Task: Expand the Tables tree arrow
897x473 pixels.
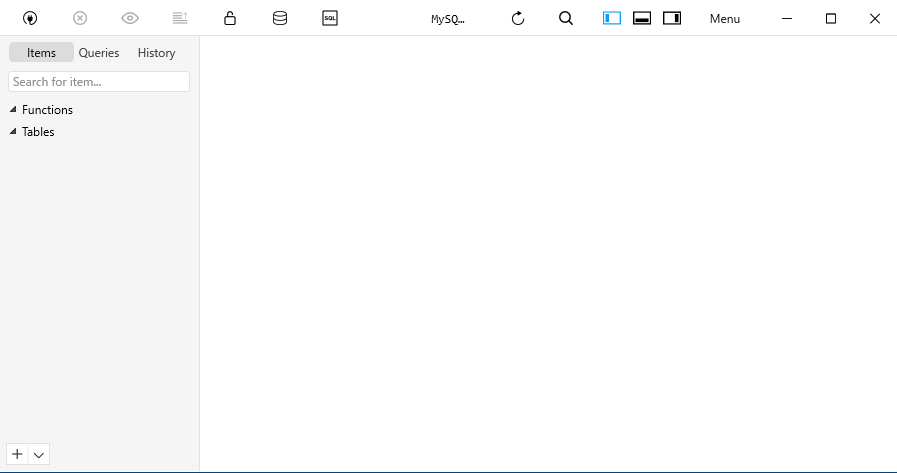Action: [13, 132]
